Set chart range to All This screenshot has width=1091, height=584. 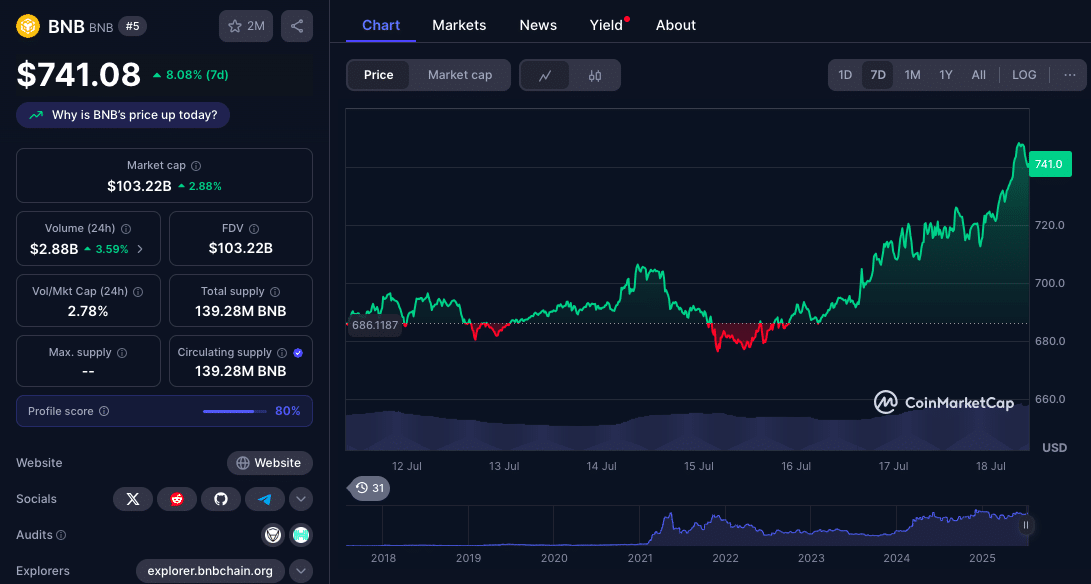pos(978,75)
